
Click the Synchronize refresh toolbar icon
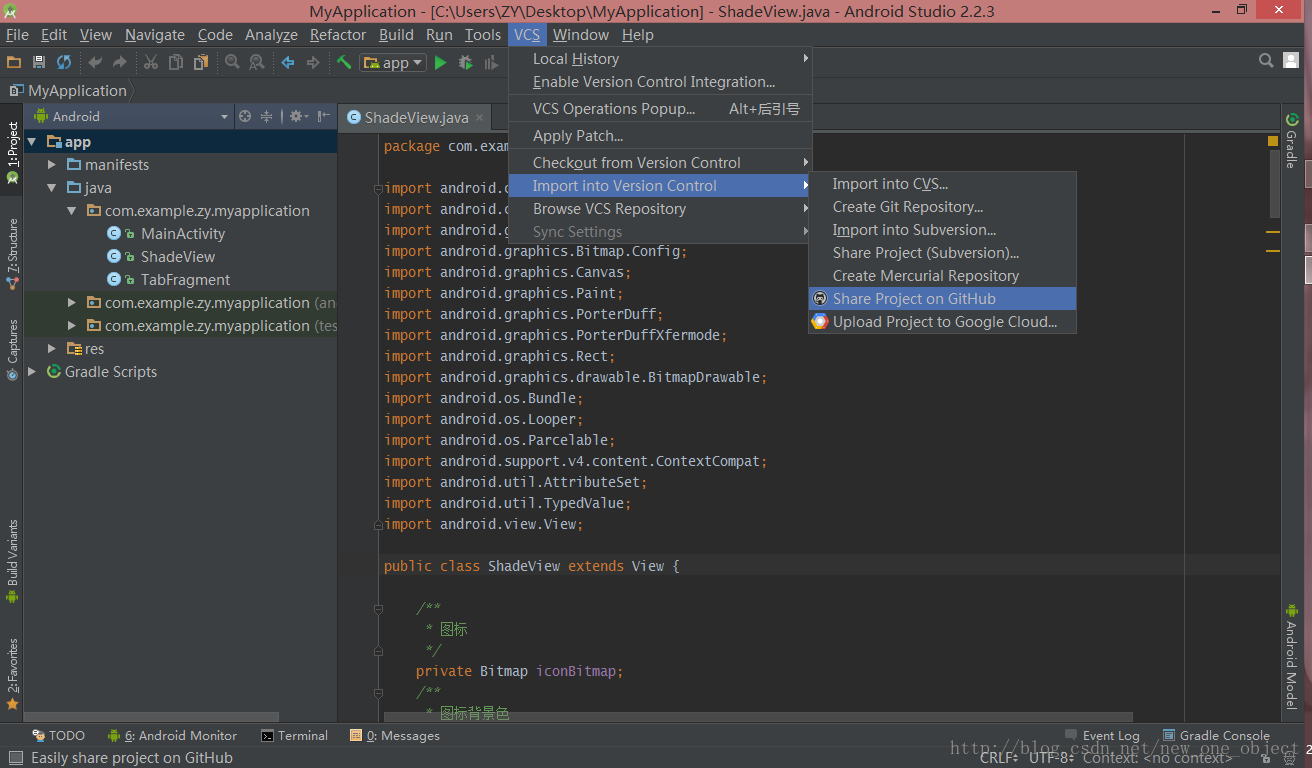64,62
